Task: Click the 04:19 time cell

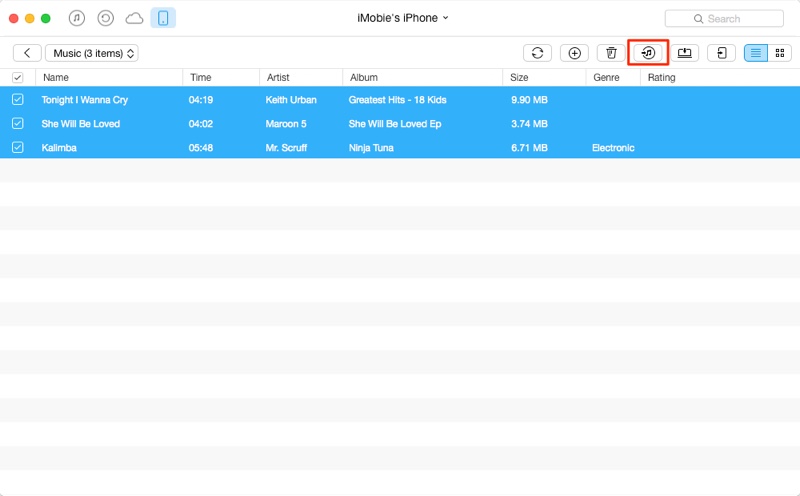Action: (201, 100)
